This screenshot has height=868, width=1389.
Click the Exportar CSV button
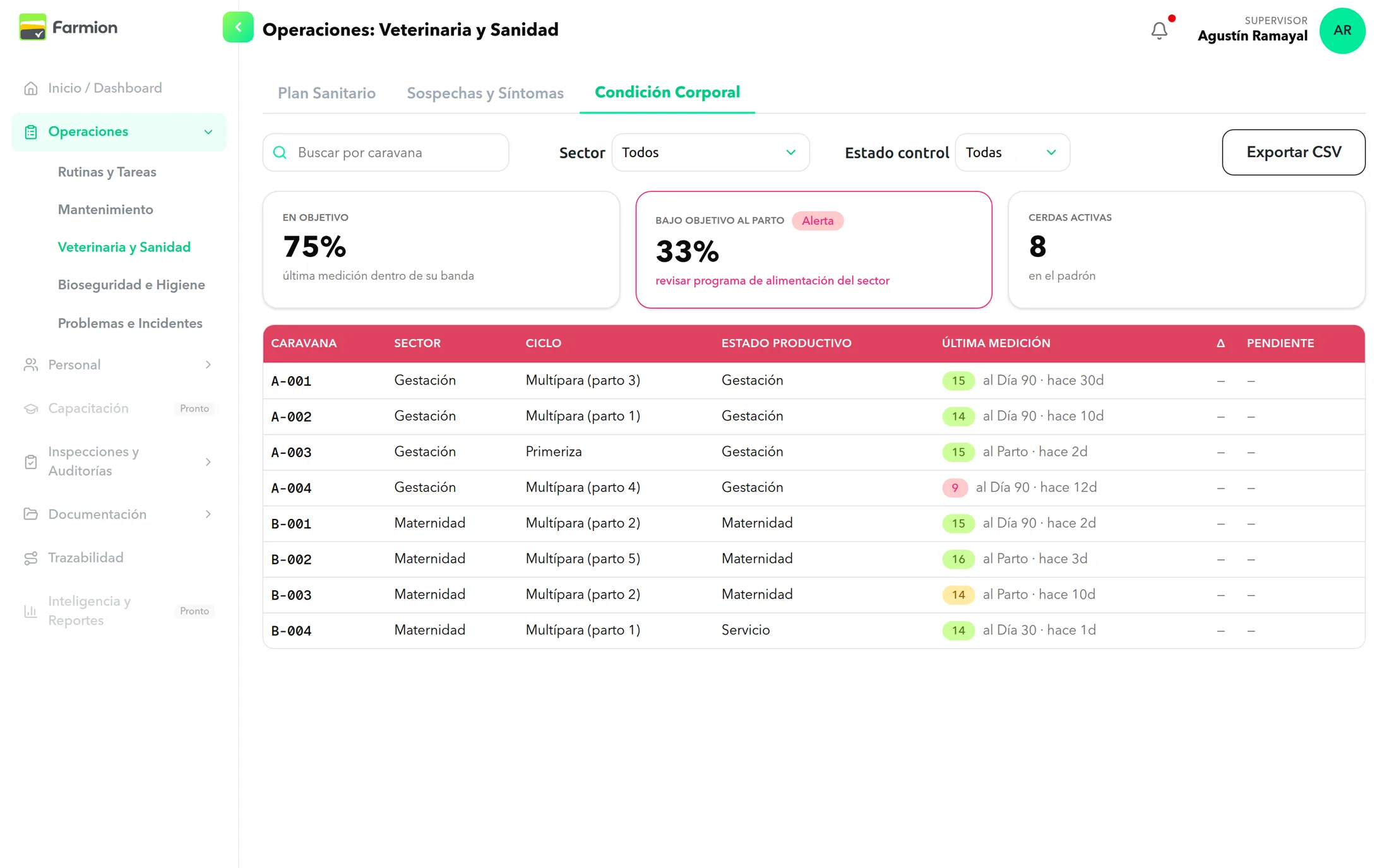click(1294, 152)
